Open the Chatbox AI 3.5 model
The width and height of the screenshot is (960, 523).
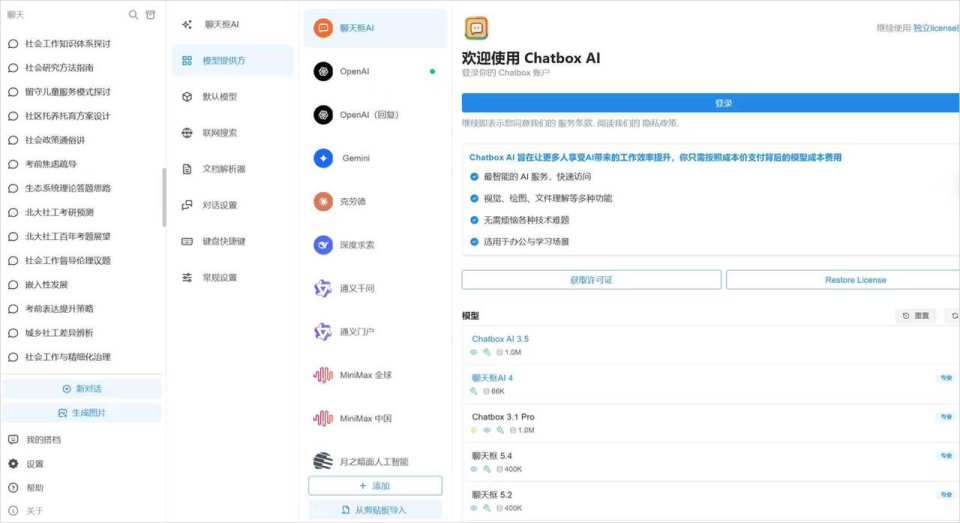[x=500, y=339]
